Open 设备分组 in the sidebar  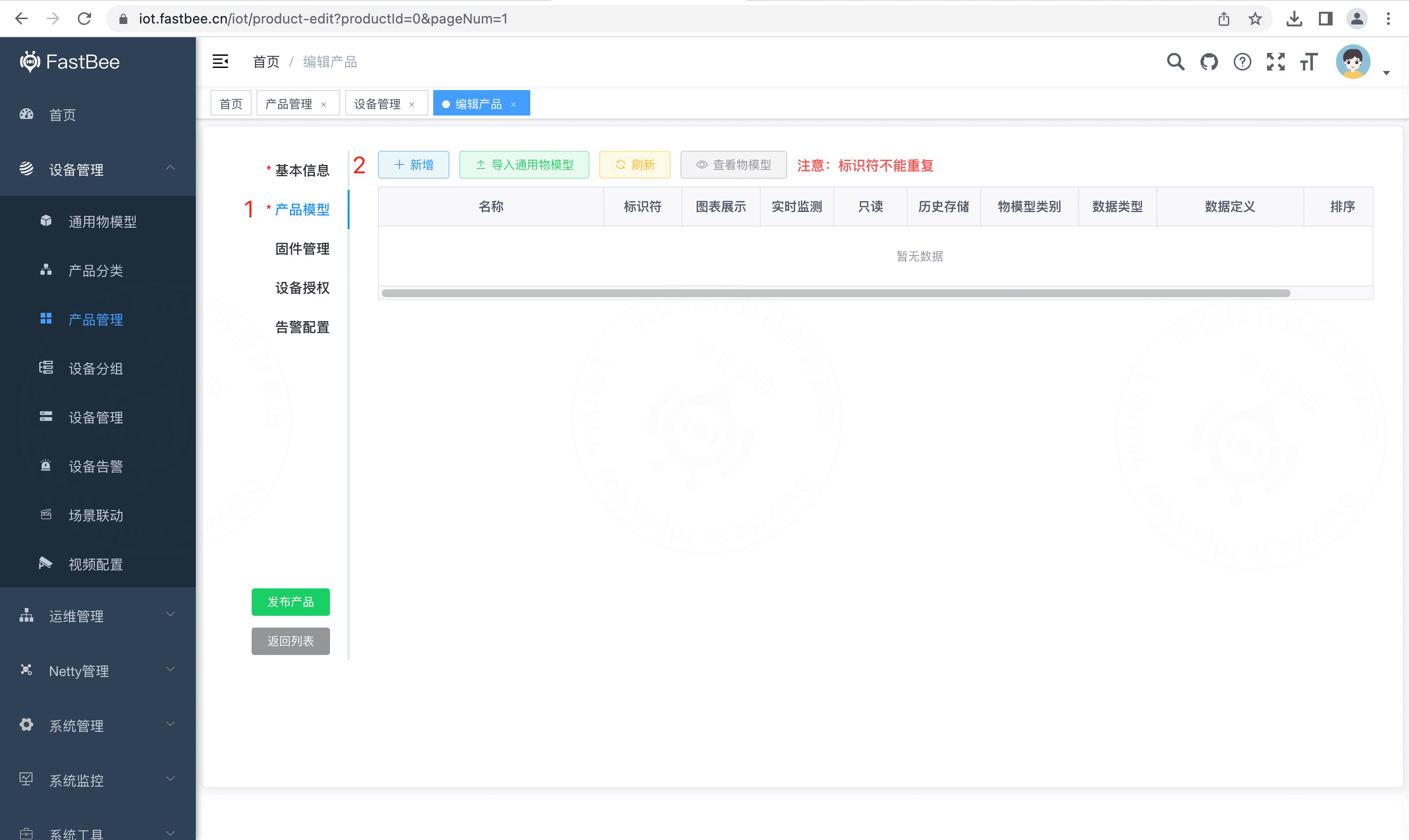pyautogui.click(x=98, y=369)
